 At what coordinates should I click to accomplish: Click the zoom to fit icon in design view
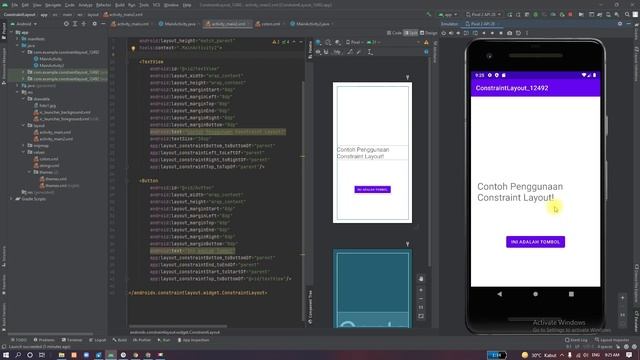point(421,316)
